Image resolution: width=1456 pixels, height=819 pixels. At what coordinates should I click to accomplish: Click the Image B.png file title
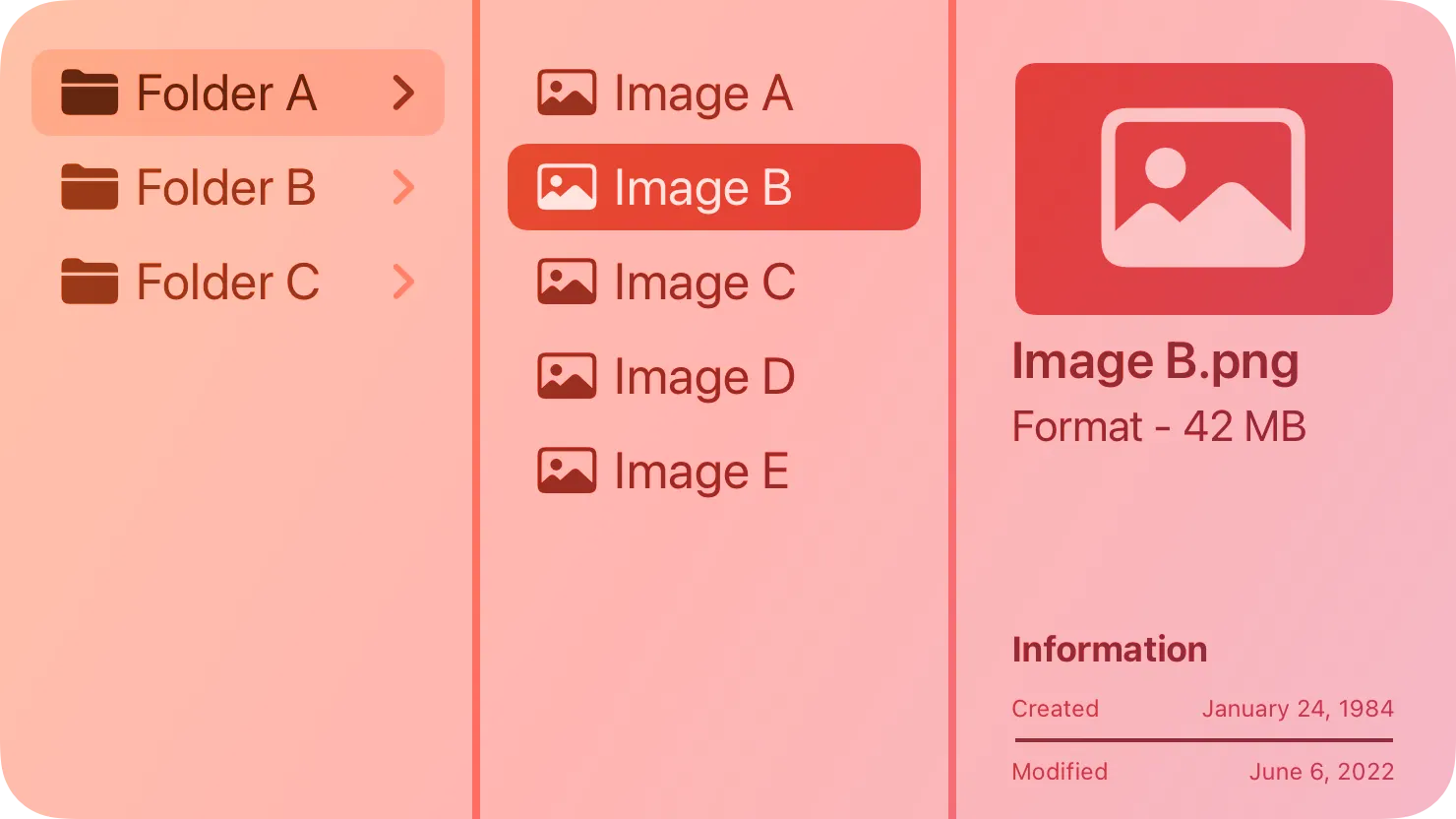(1155, 361)
